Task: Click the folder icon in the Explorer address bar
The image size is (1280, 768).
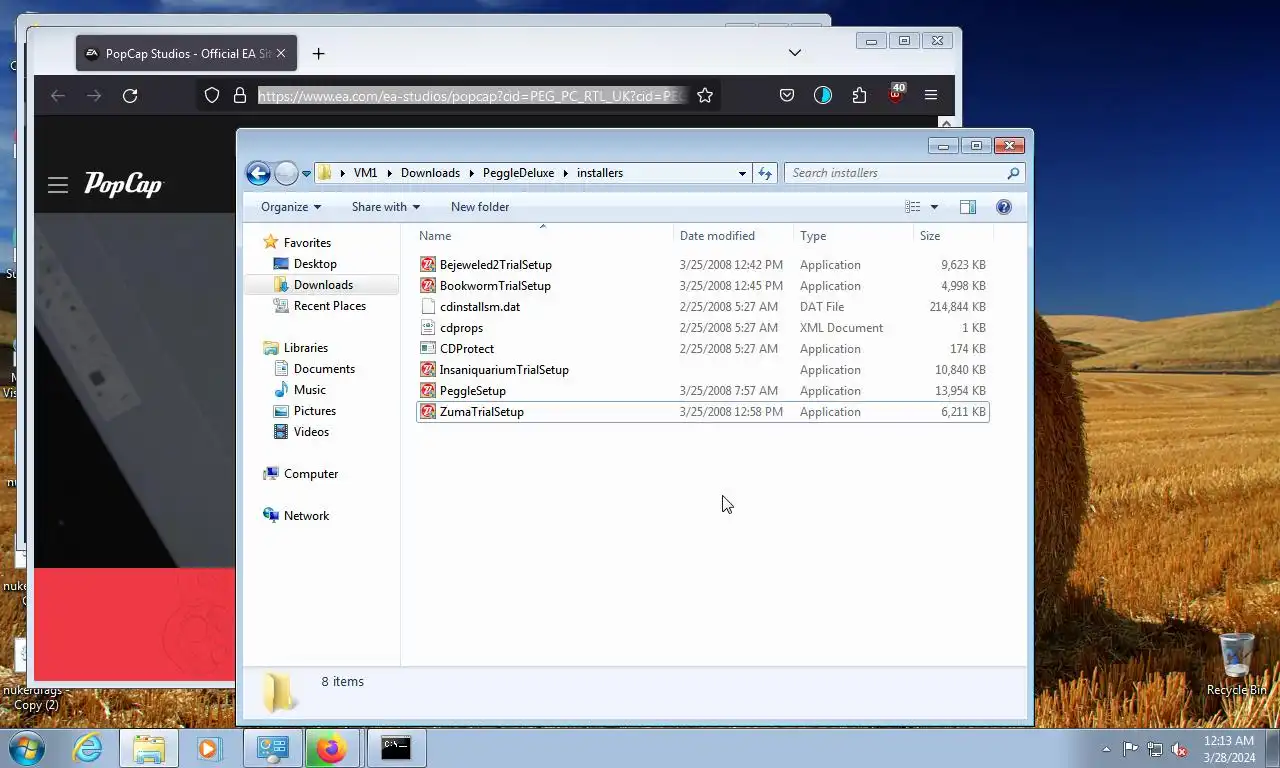Action: point(325,173)
